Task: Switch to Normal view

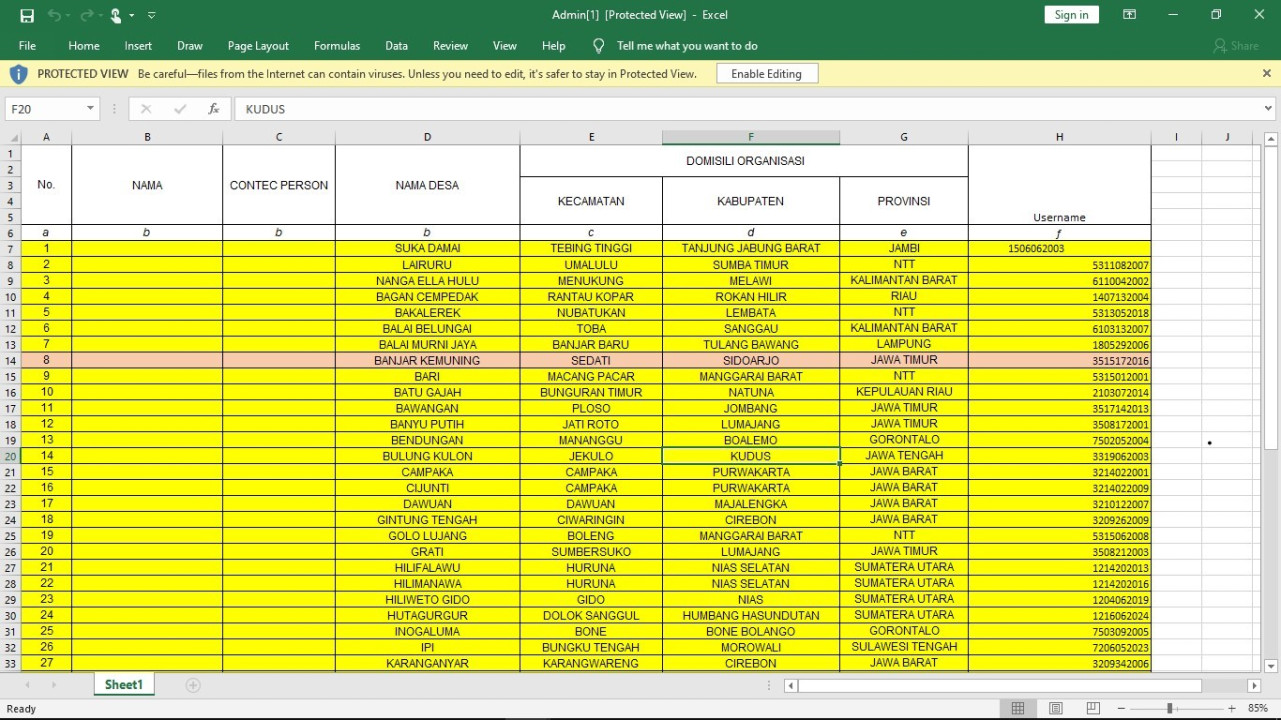Action: click(x=1018, y=708)
